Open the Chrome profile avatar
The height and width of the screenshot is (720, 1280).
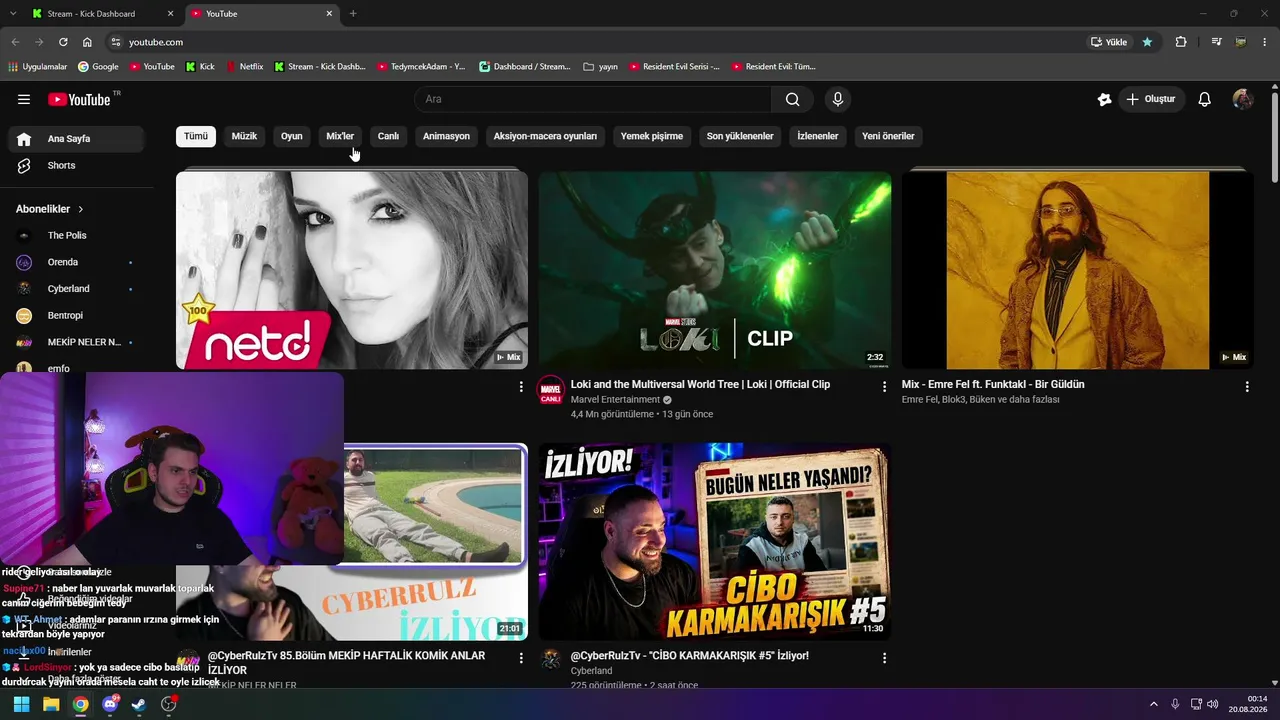point(1241,42)
